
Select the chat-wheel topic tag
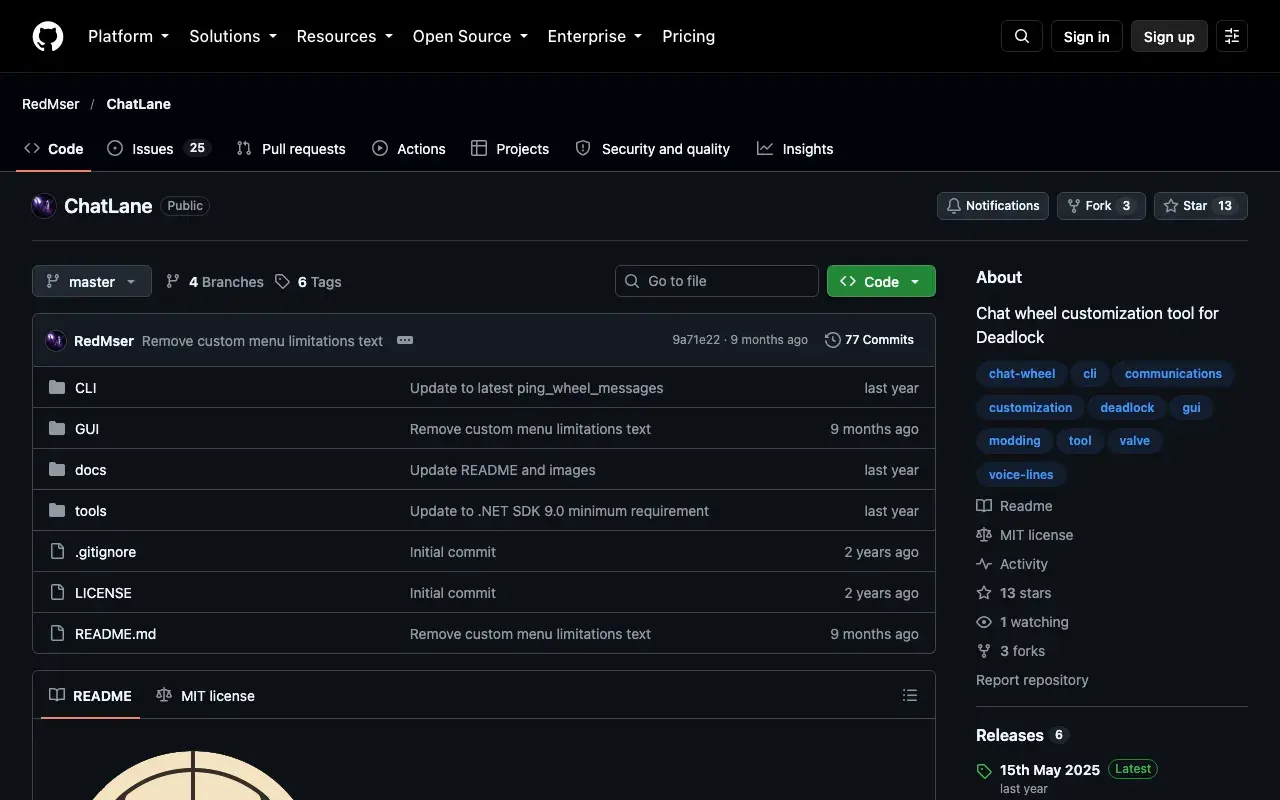coord(1022,374)
